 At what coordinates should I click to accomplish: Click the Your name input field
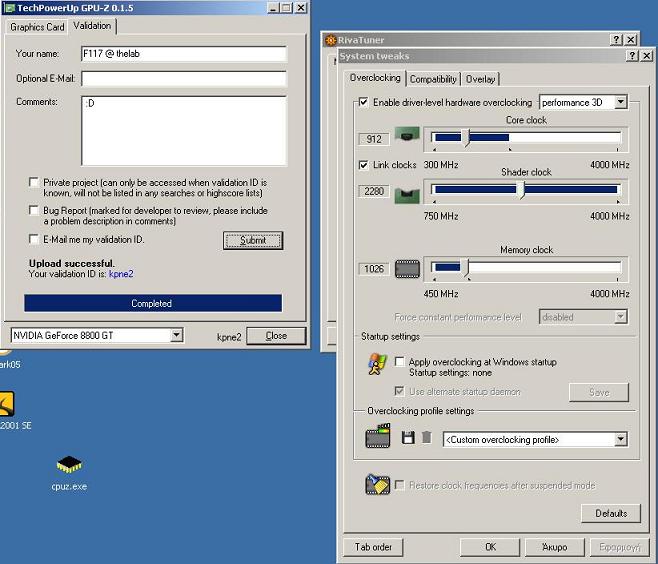coord(184,54)
